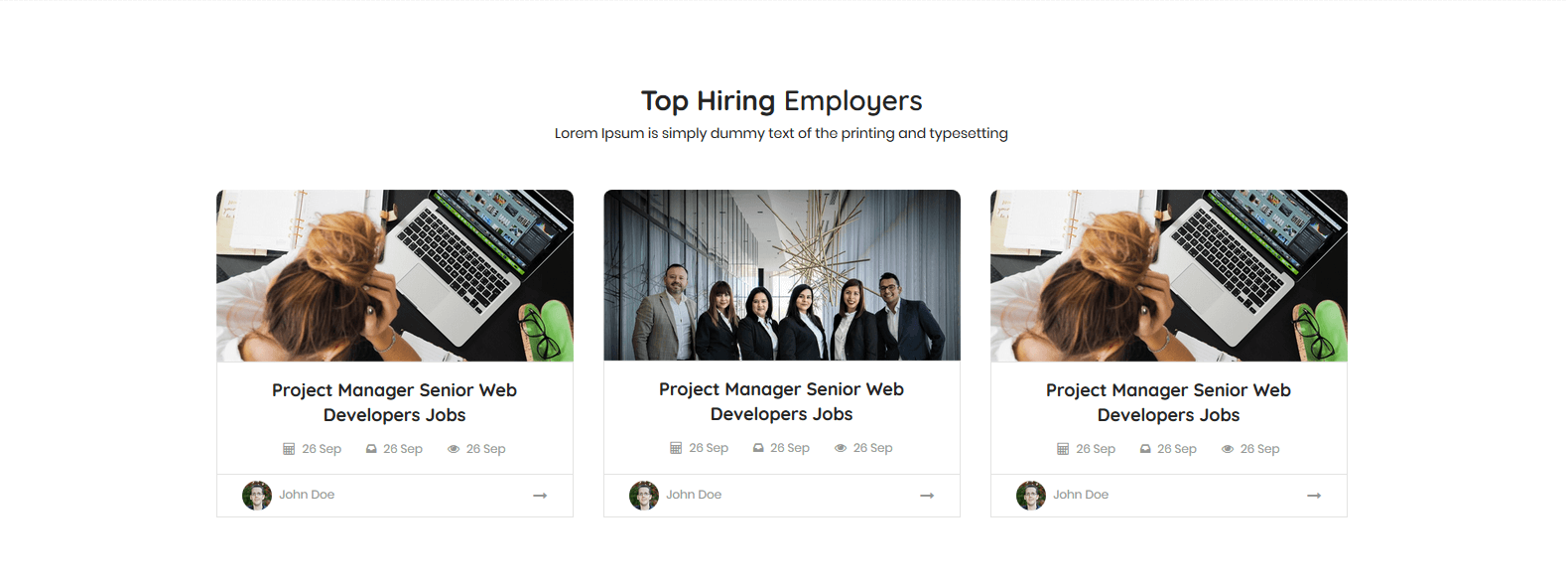Click John Doe's avatar on the middle card

point(644,496)
